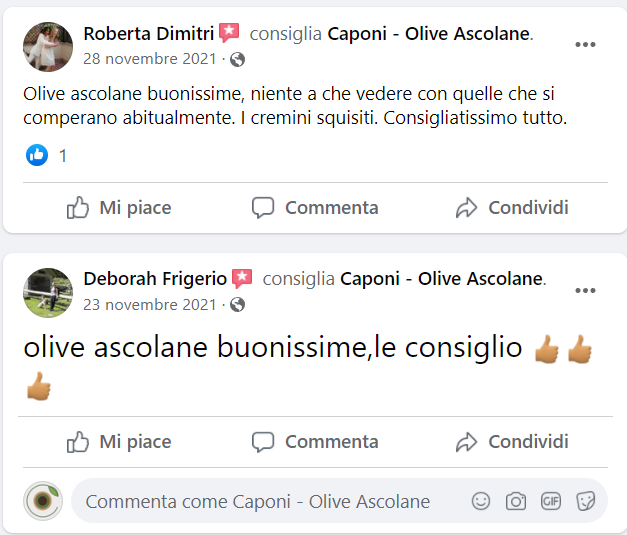Image resolution: width=627 pixels, height=535 pixels.
Task: Click the sticker icon in comment box
Action: 586,501
